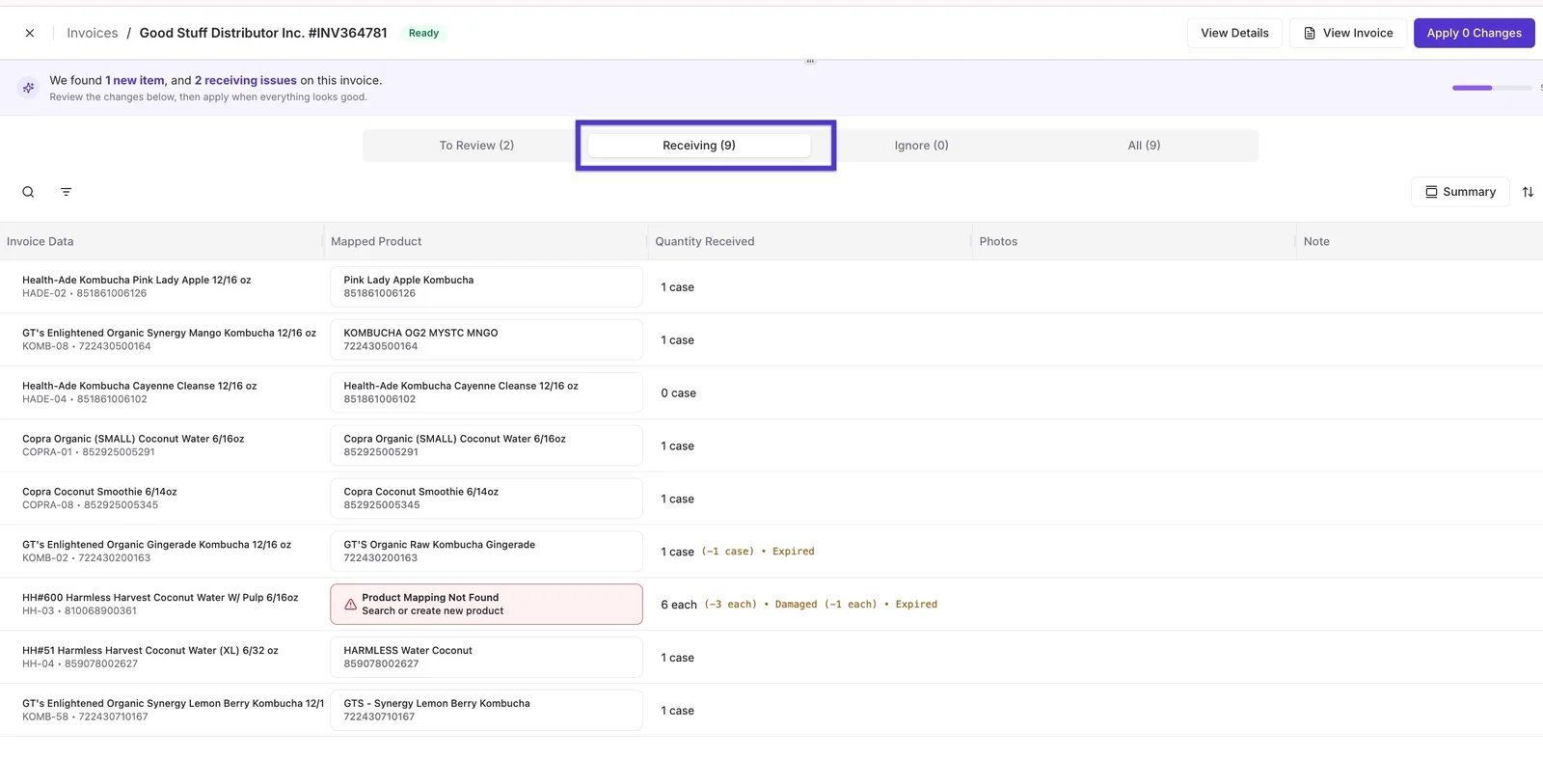This screenshot has height=784, width=1543.
Task: Click invoice item GT's Synergy Mango Kombucha 12/16 oz
Action: [169, 339]
